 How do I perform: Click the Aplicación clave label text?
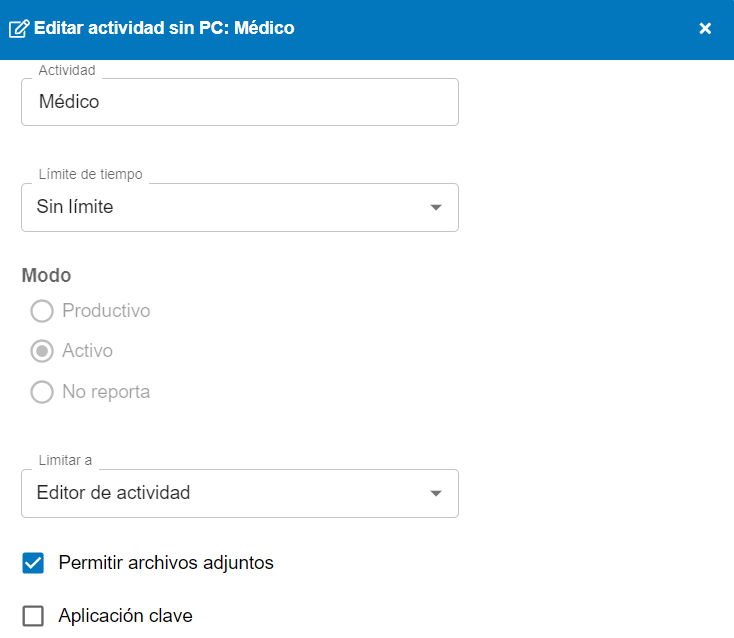tap(125, 616)
